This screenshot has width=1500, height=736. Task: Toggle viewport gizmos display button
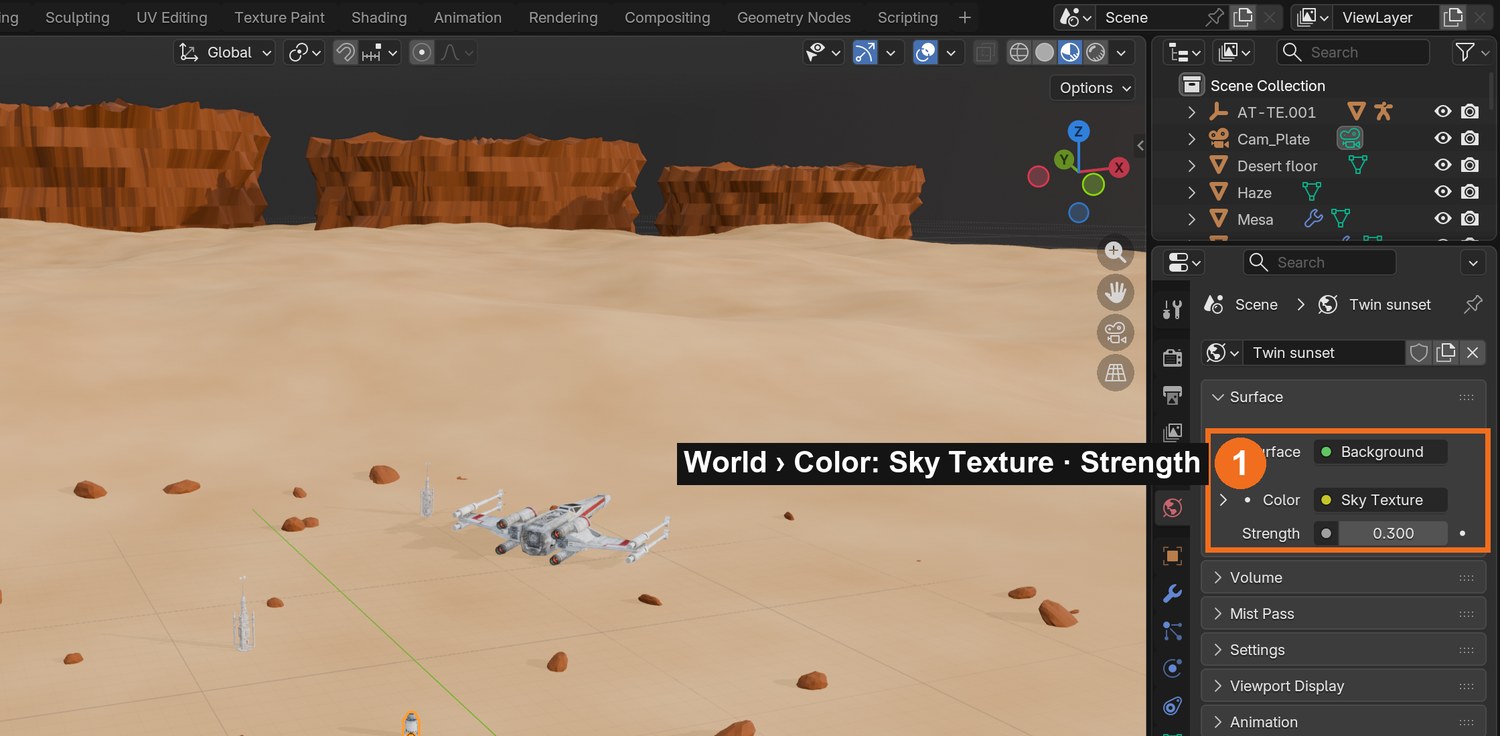point(864,53)
